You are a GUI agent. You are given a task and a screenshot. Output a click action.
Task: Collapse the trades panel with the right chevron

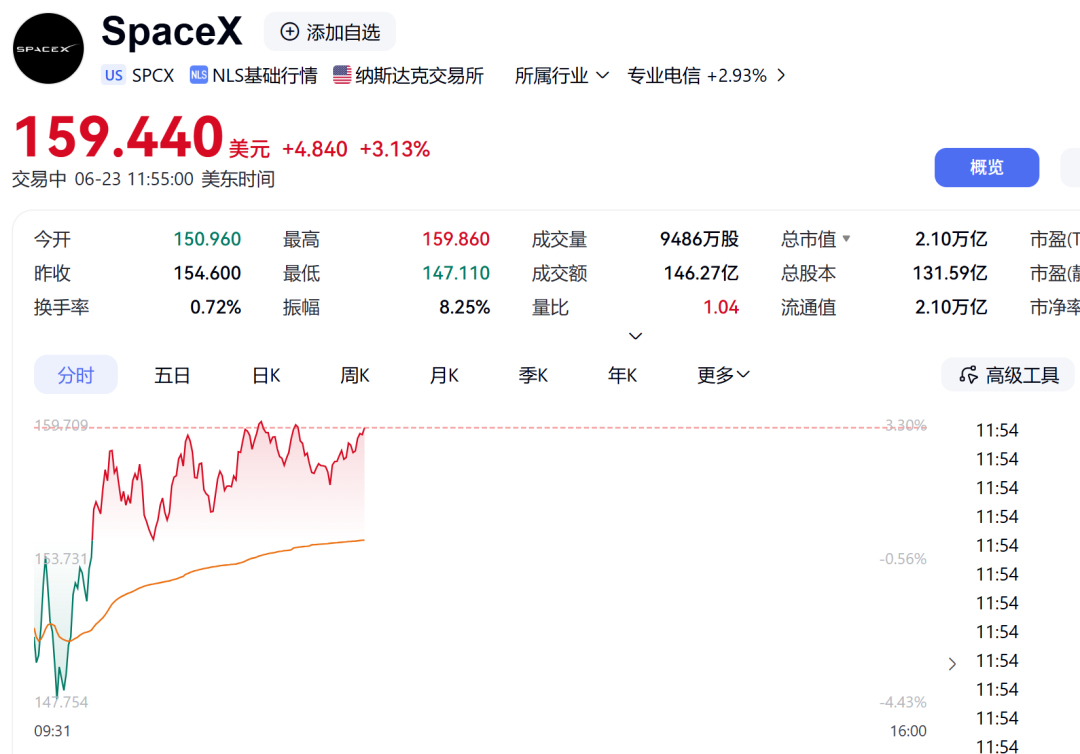tap(952, 664)
